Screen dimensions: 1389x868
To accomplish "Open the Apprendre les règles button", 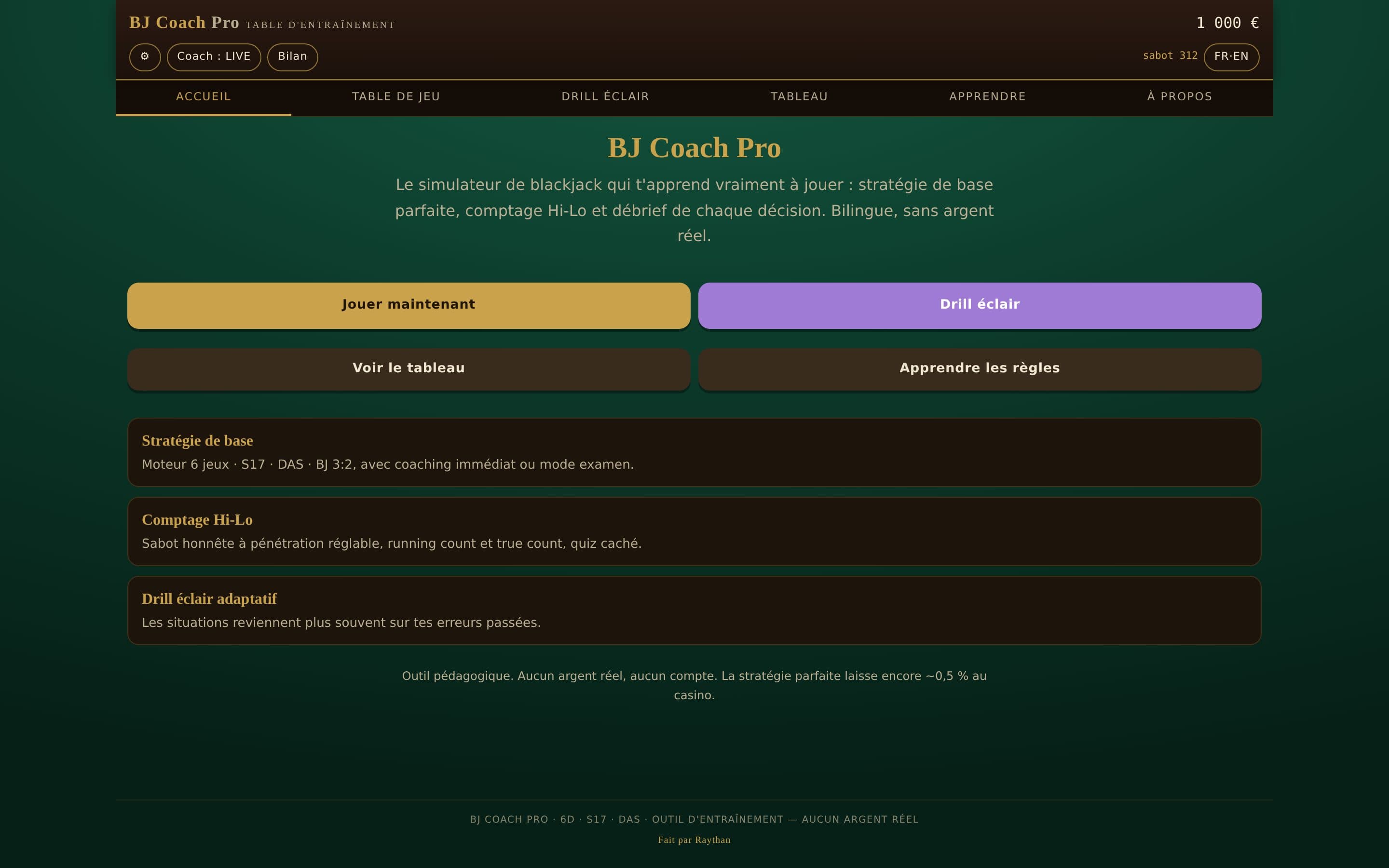I will 980,369.
